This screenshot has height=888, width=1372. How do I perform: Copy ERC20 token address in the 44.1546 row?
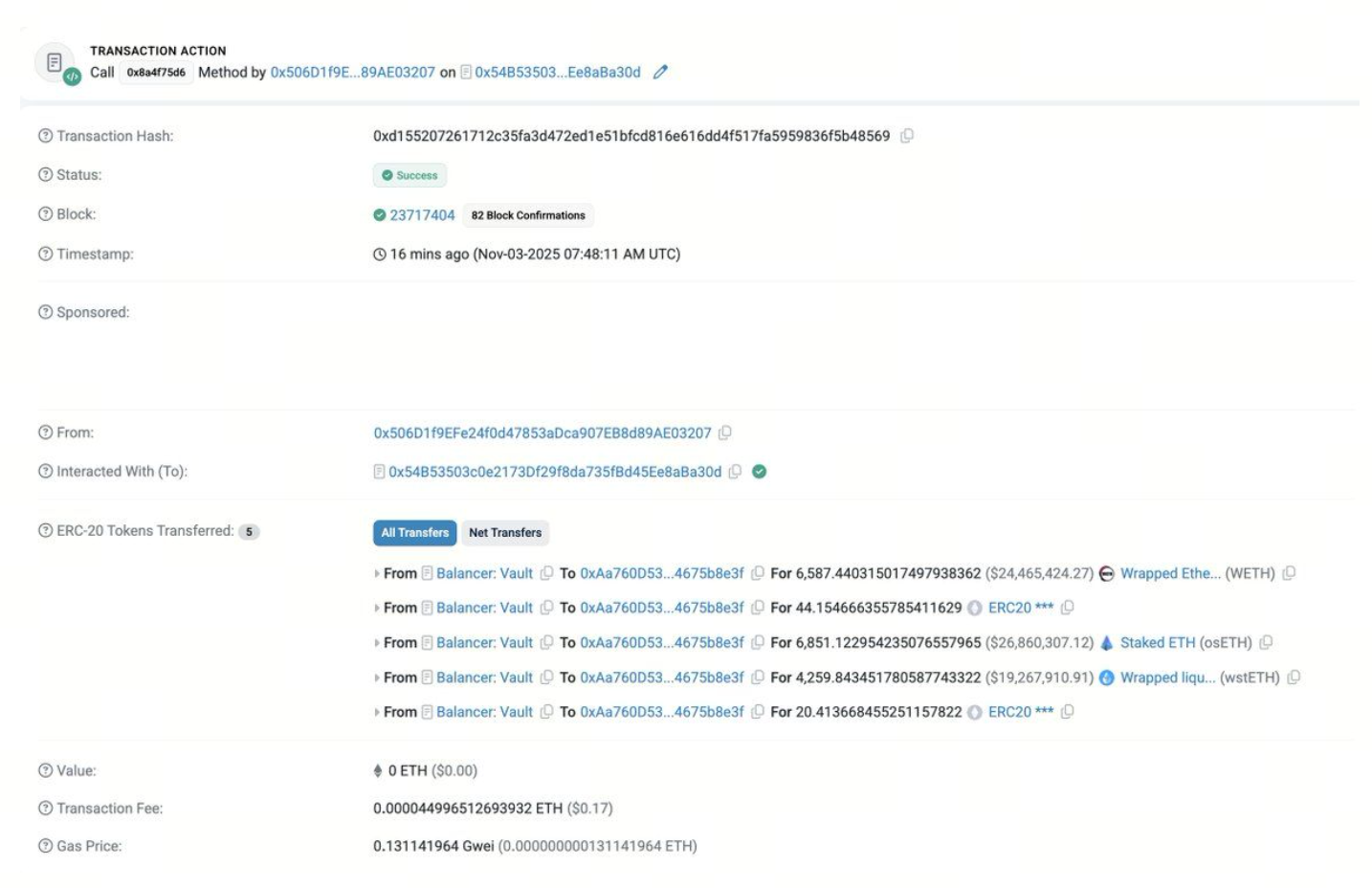tap(1067, 608)
